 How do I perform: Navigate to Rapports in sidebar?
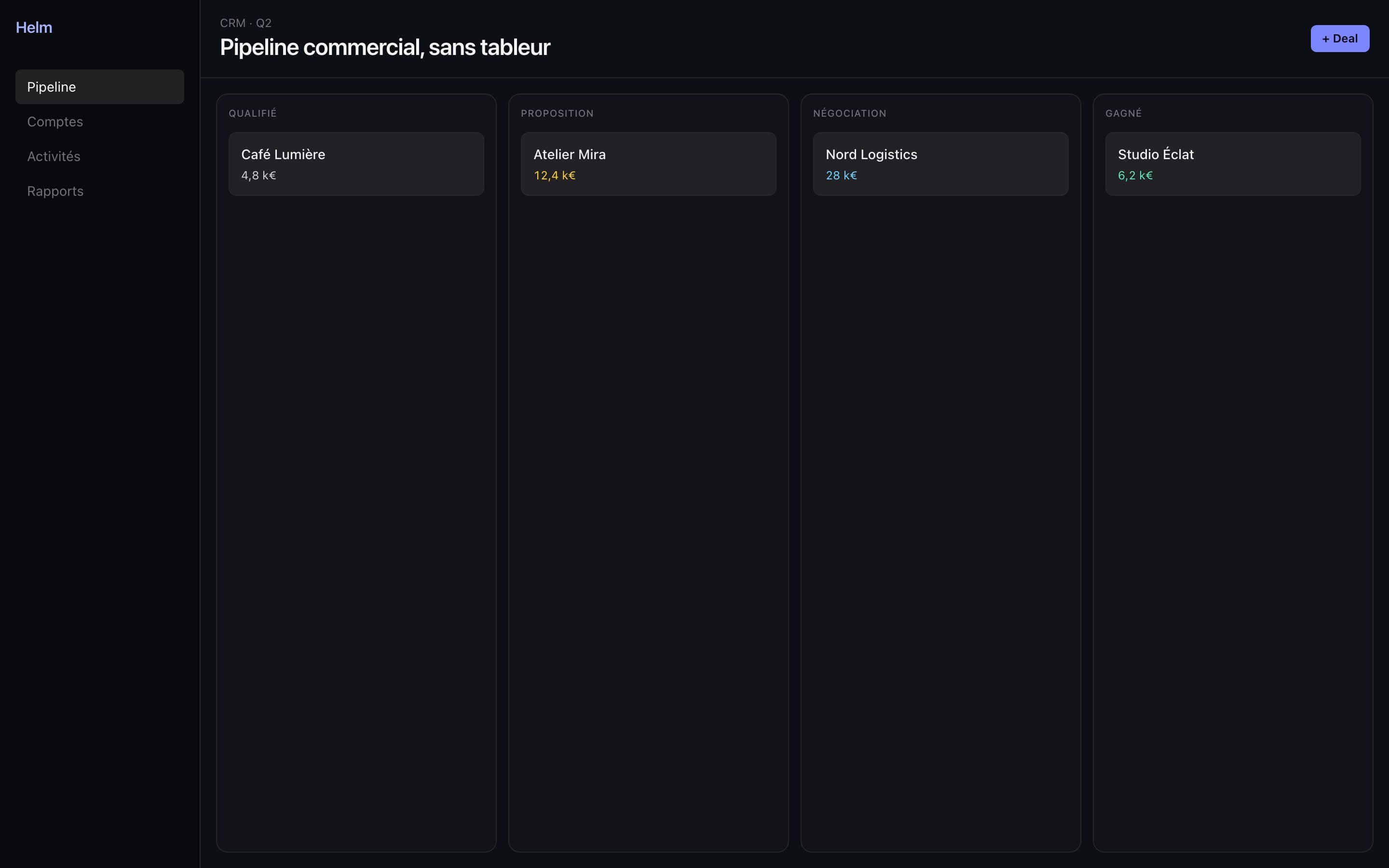[x=99, y=191]
